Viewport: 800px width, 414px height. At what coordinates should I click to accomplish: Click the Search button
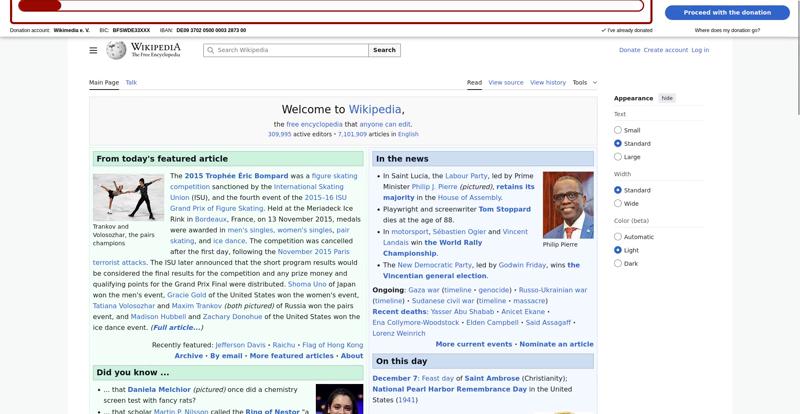pos(384,50)
